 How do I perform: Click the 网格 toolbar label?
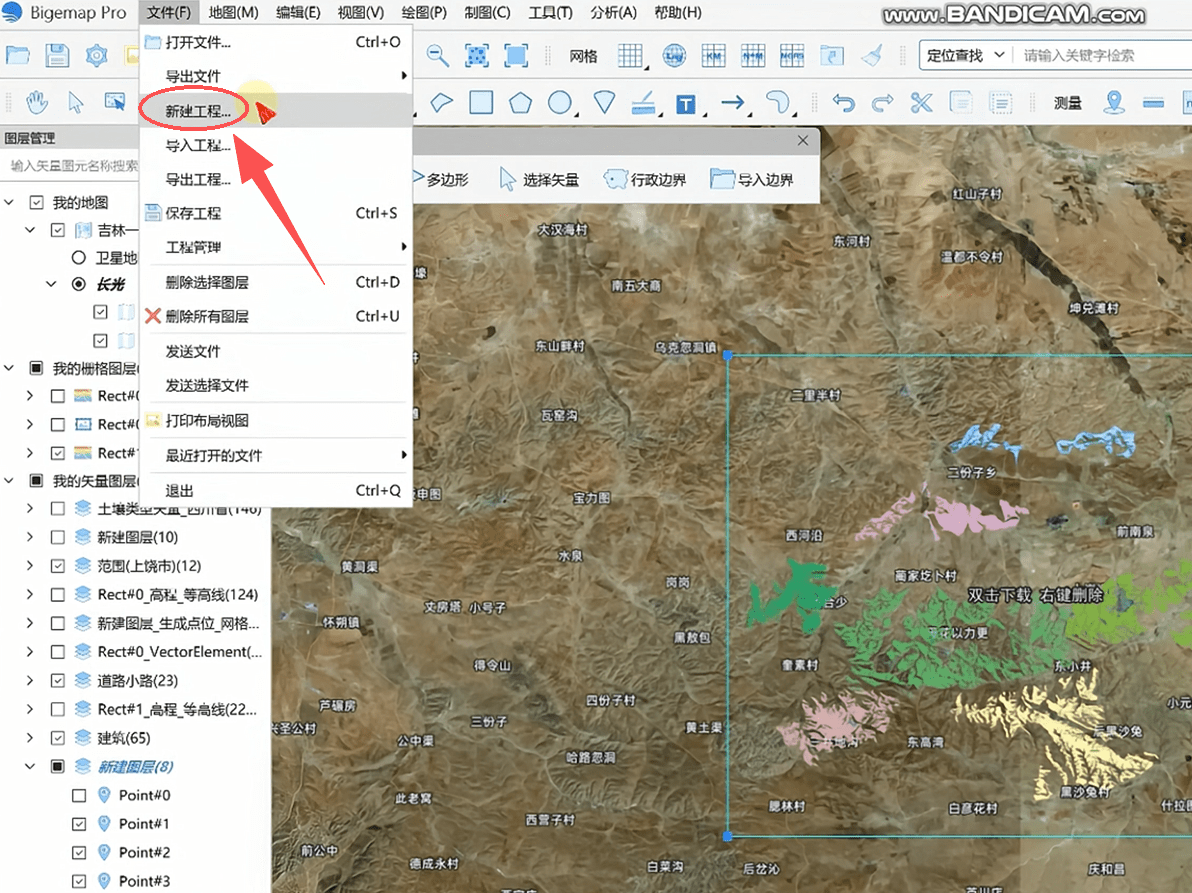[x=583, y=56]
